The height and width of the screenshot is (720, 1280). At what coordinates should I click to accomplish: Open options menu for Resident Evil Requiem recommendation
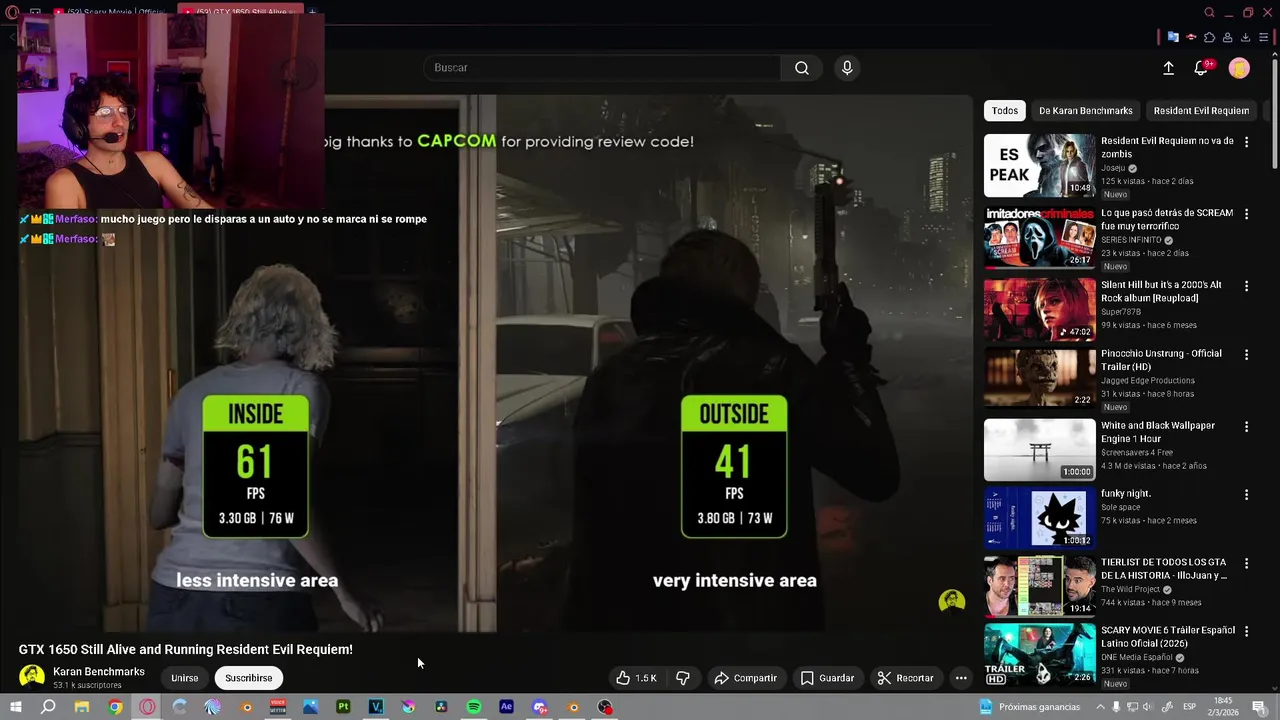pos(1246,143)
